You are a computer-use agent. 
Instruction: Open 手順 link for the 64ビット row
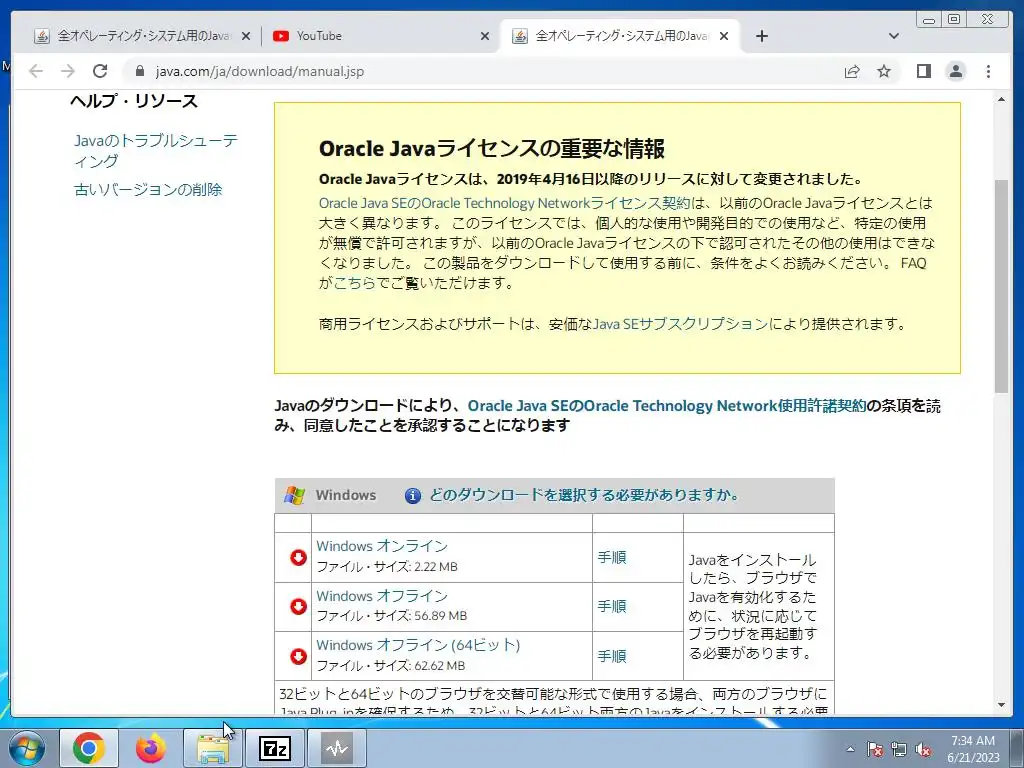(612, 656)
